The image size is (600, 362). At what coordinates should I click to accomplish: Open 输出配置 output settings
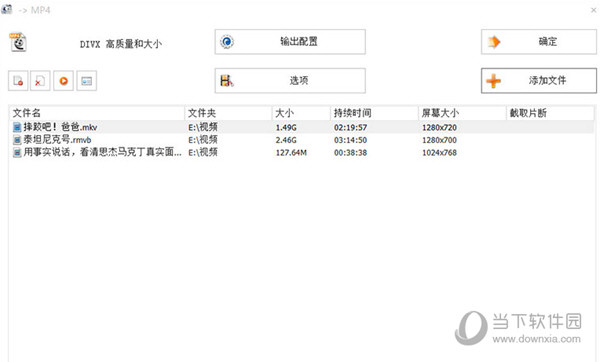coord(290,42)
